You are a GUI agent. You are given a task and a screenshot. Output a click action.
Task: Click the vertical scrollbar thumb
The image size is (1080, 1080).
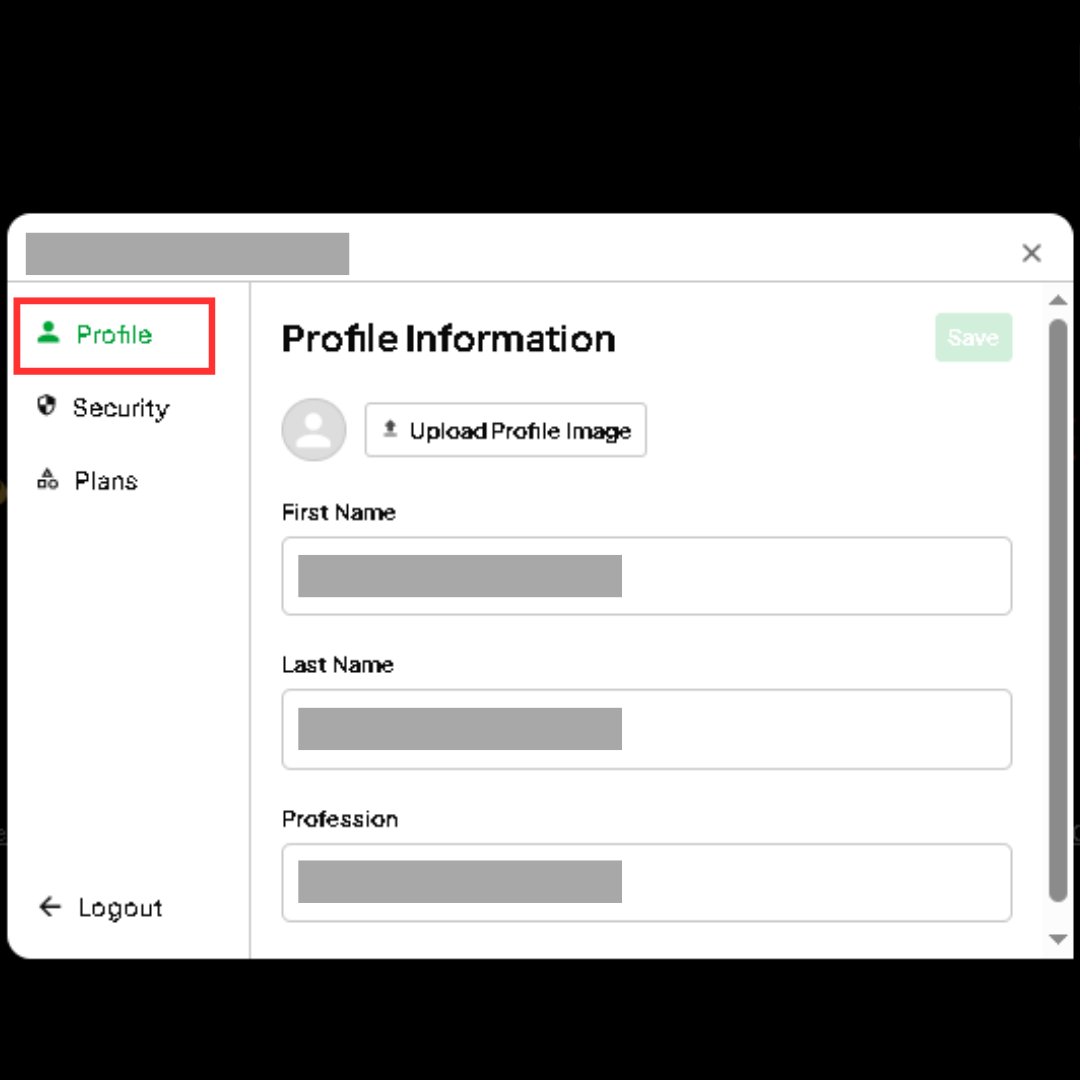(x=1058, y=610)
